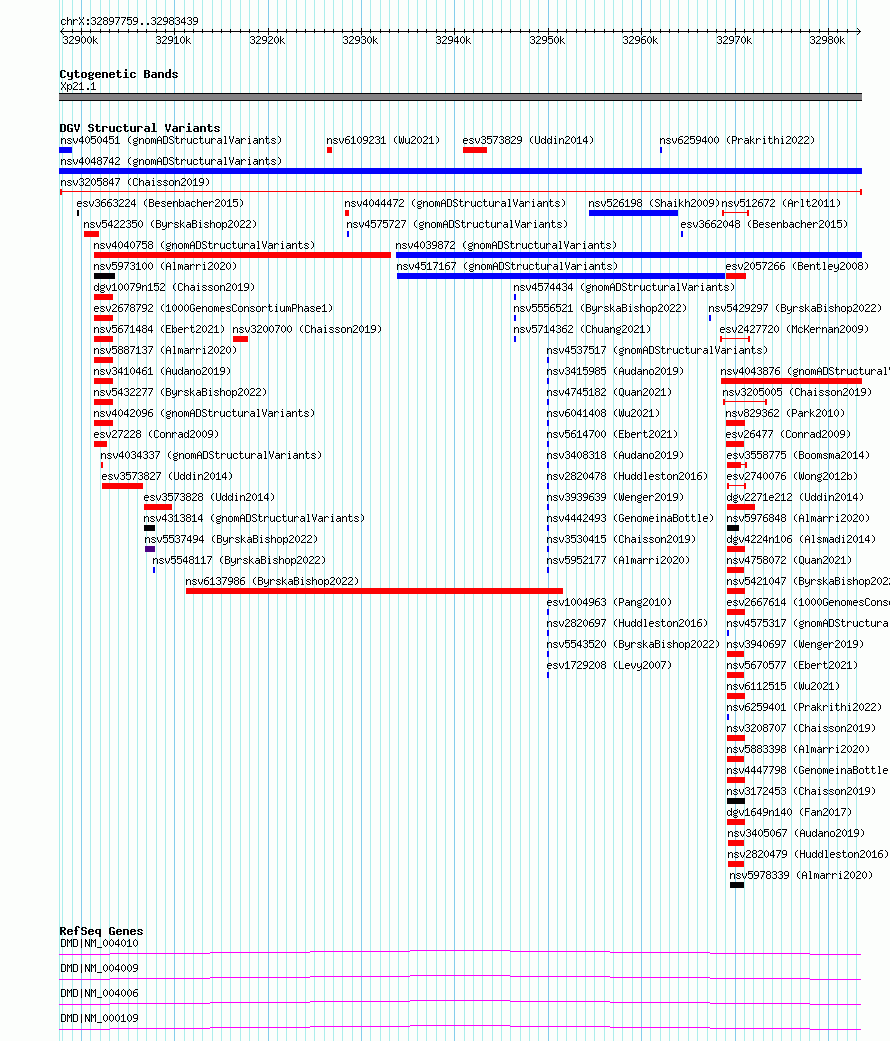Click nsv4517167 (gnomADStructuralVariants) label
Screen dimensions: 890x1041
tap(507, 266)
